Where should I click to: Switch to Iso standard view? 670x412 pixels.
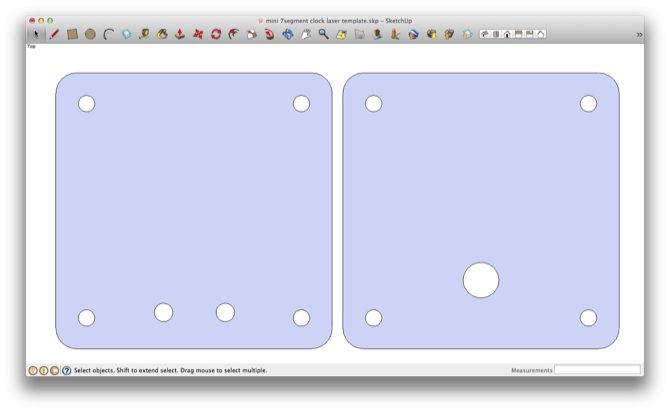(x=485, y=34)
